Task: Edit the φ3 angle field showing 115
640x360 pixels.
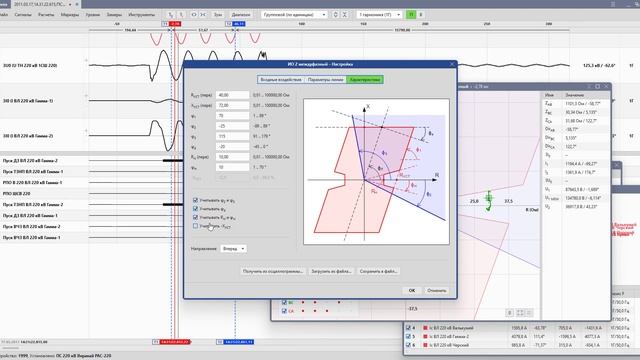Action: [232, 136]
